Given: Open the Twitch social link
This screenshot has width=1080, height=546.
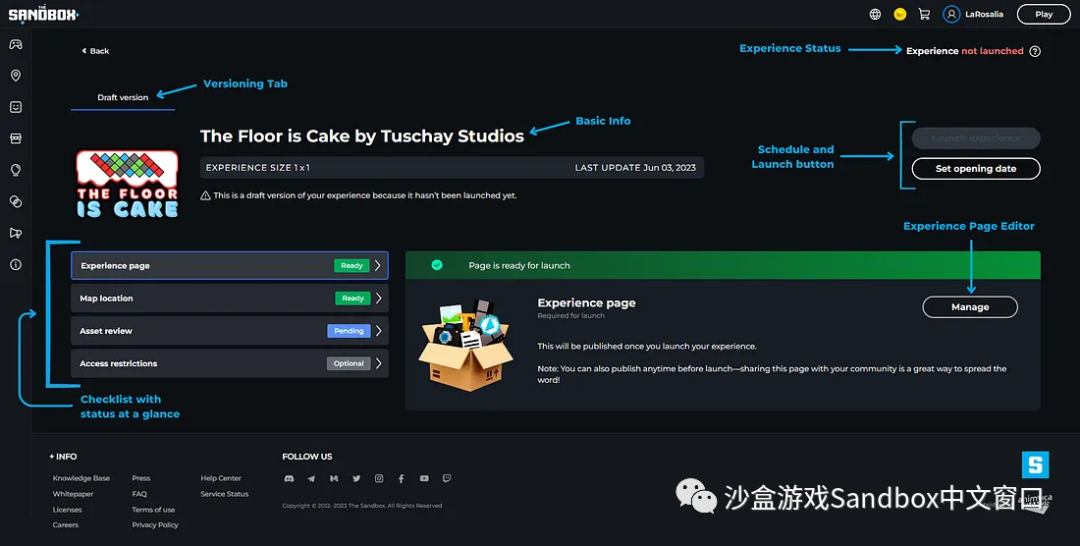Looking at the screenshot, I should (446, 479).
